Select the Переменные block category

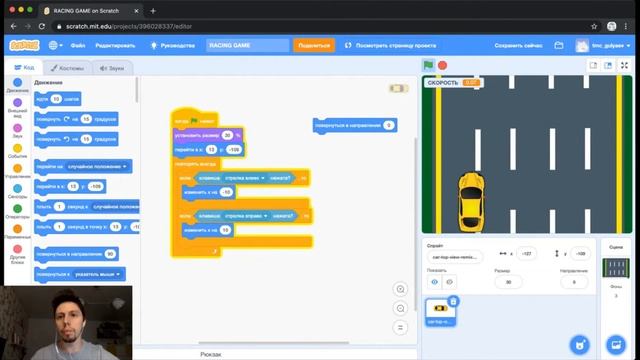click(18, 231)
